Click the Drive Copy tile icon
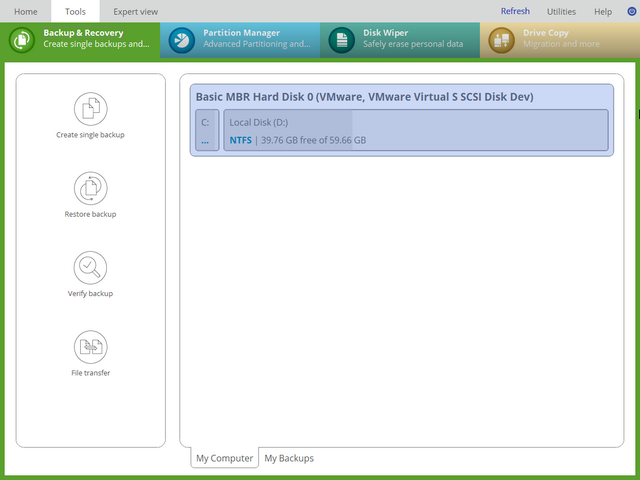Image resolution: width=640 pixels, height=480 pixels. pyautogui.click(x=502, y=40)
